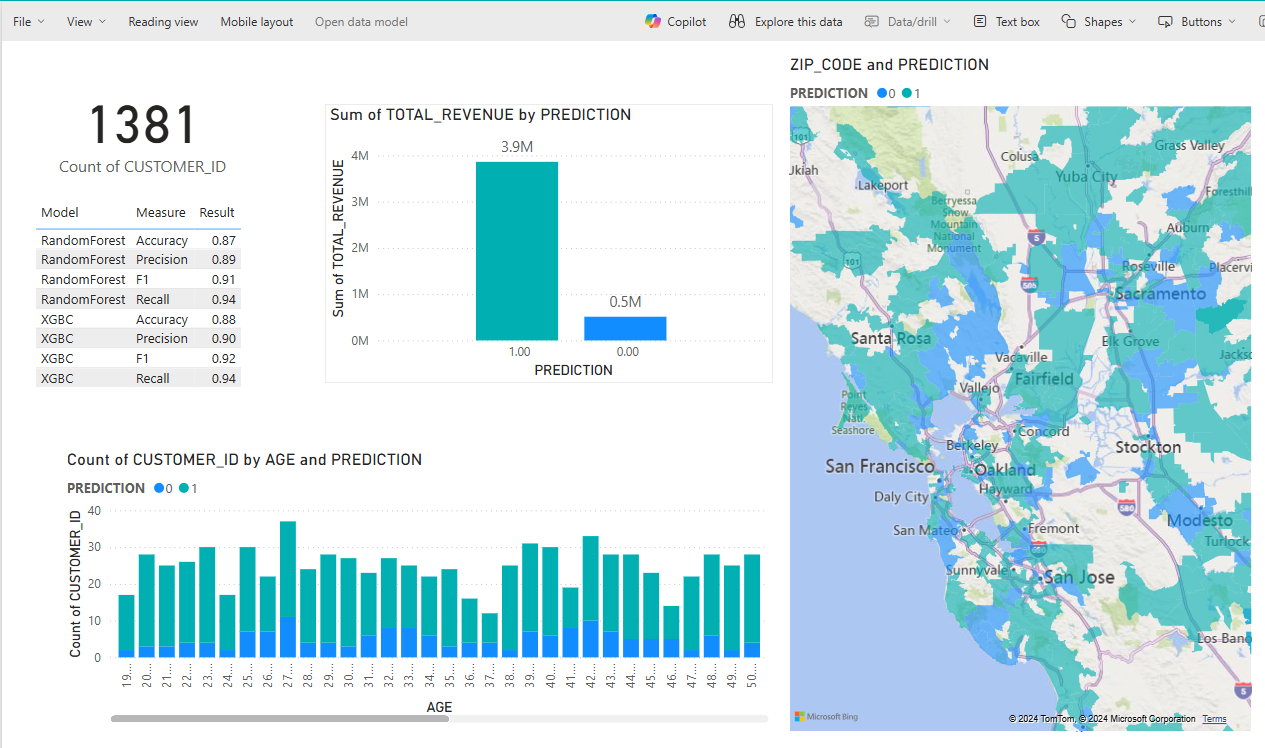Viewport: 1265px width, 748px height.
Task: Open the View menu
Action: tap(86, 21)
